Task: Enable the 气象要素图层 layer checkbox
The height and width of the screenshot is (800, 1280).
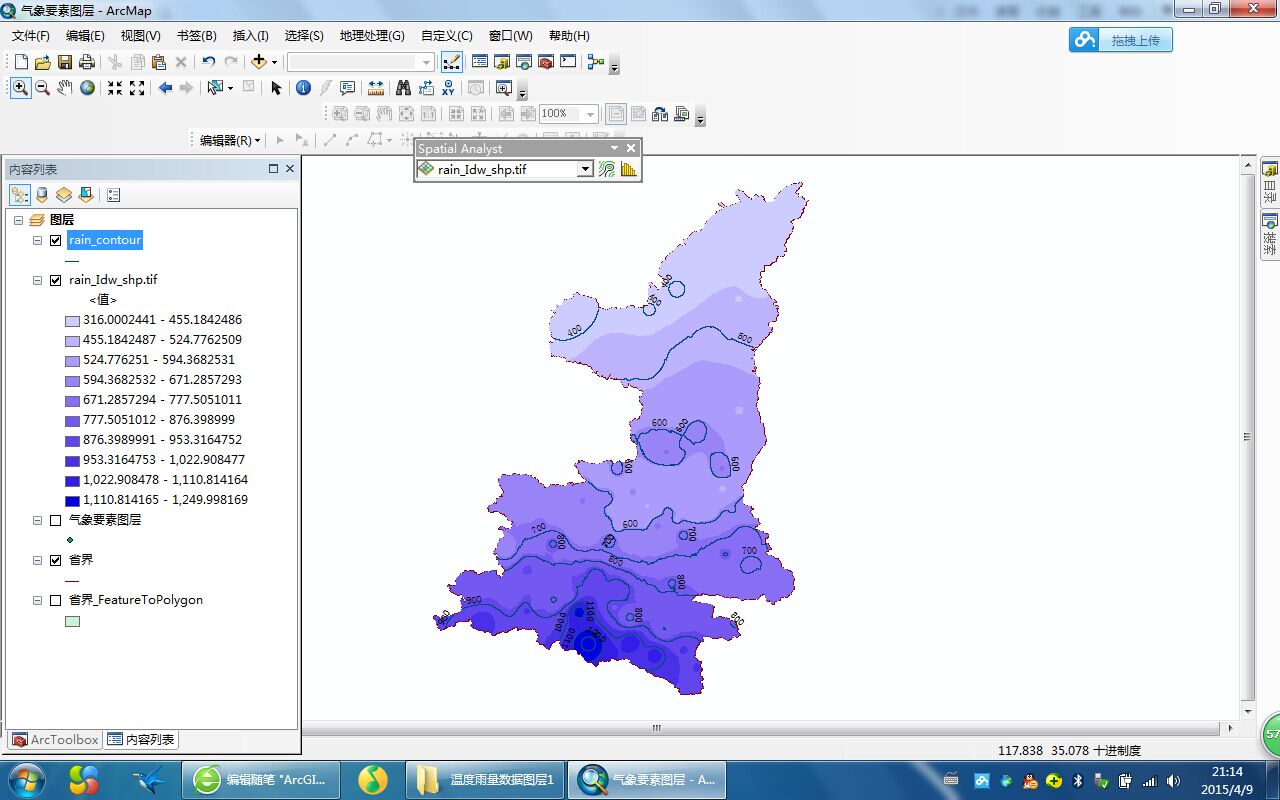Action: click(56, 520)
